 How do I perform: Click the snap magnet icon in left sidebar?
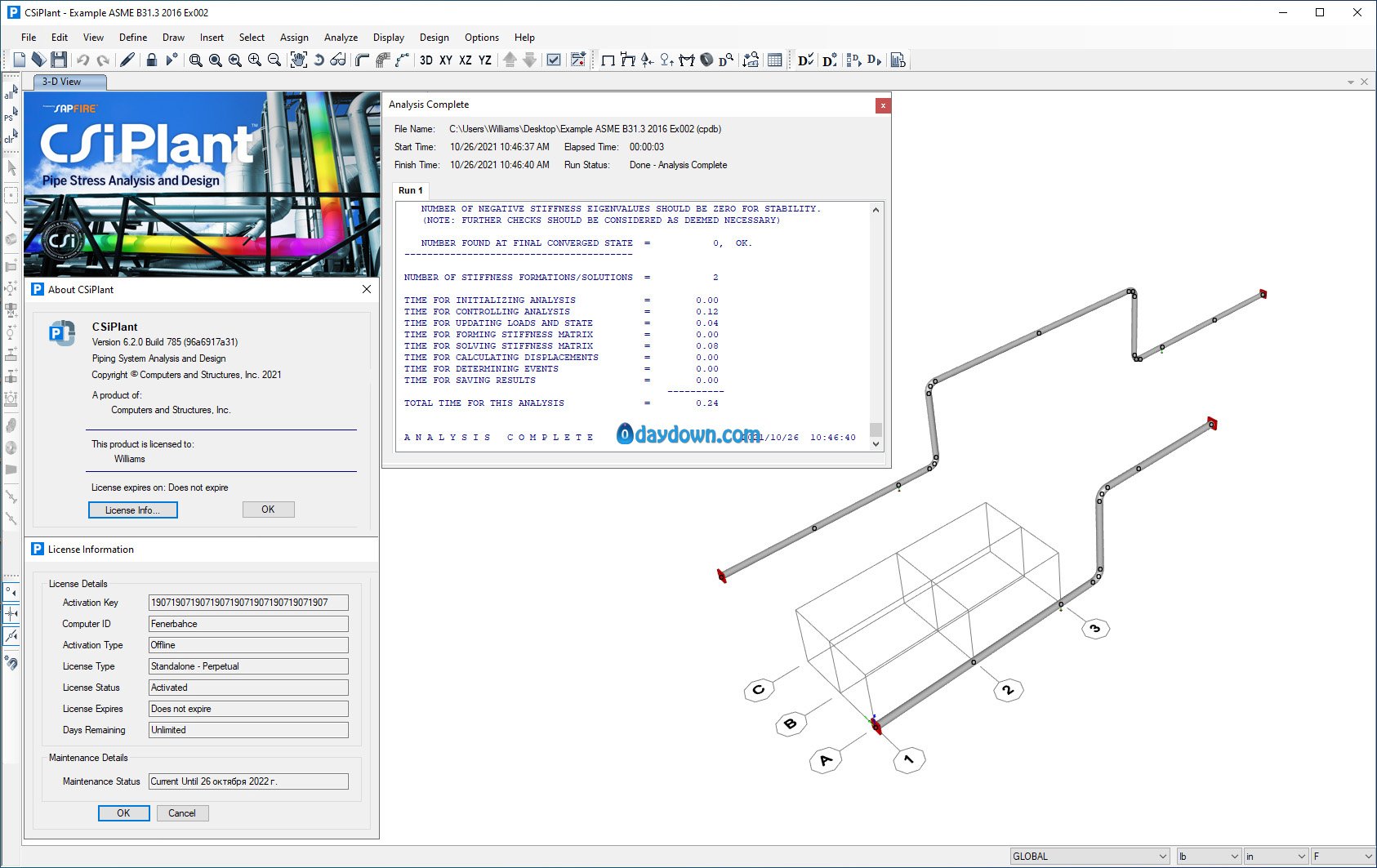(11, 662)
